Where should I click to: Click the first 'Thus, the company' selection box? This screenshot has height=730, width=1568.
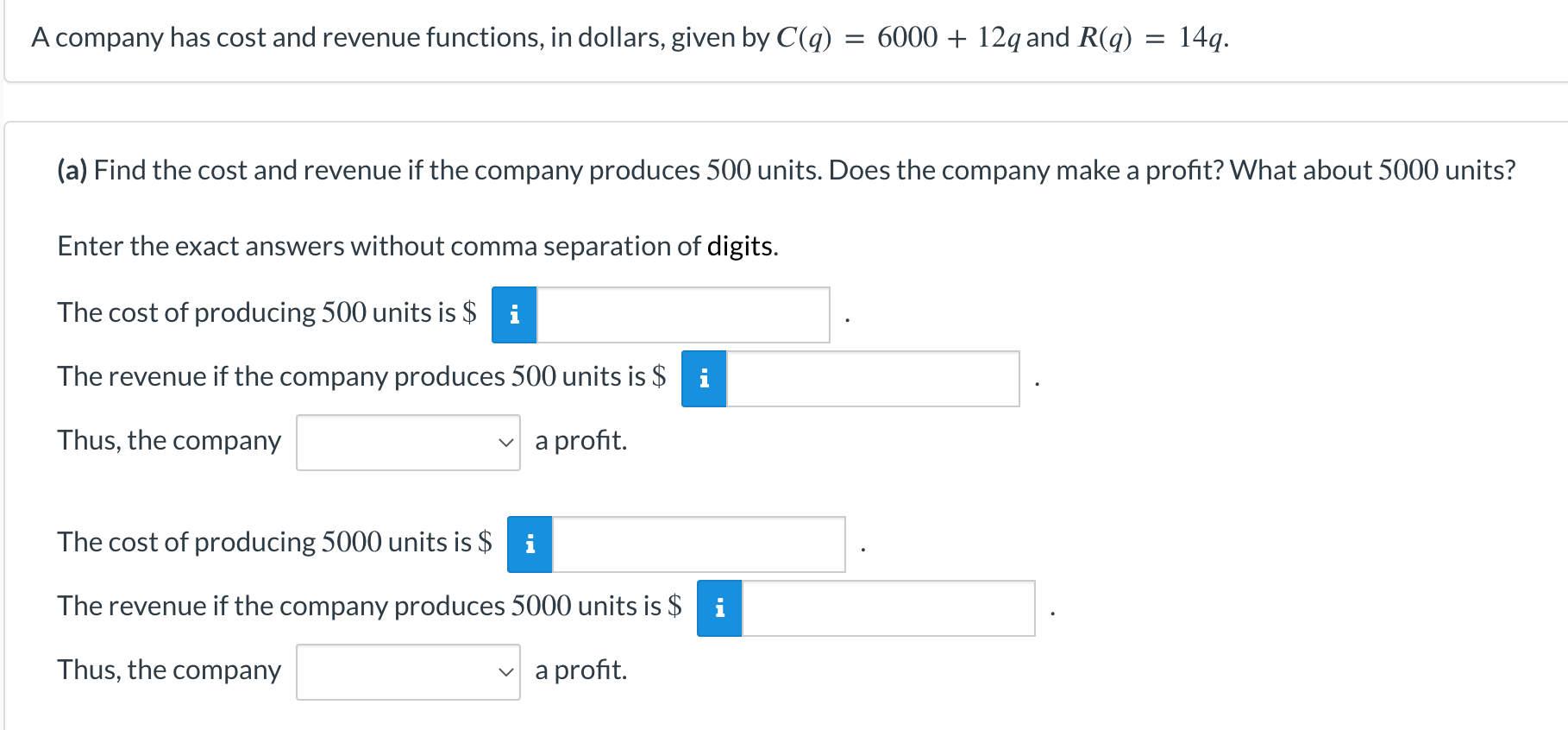click(408, 443)
